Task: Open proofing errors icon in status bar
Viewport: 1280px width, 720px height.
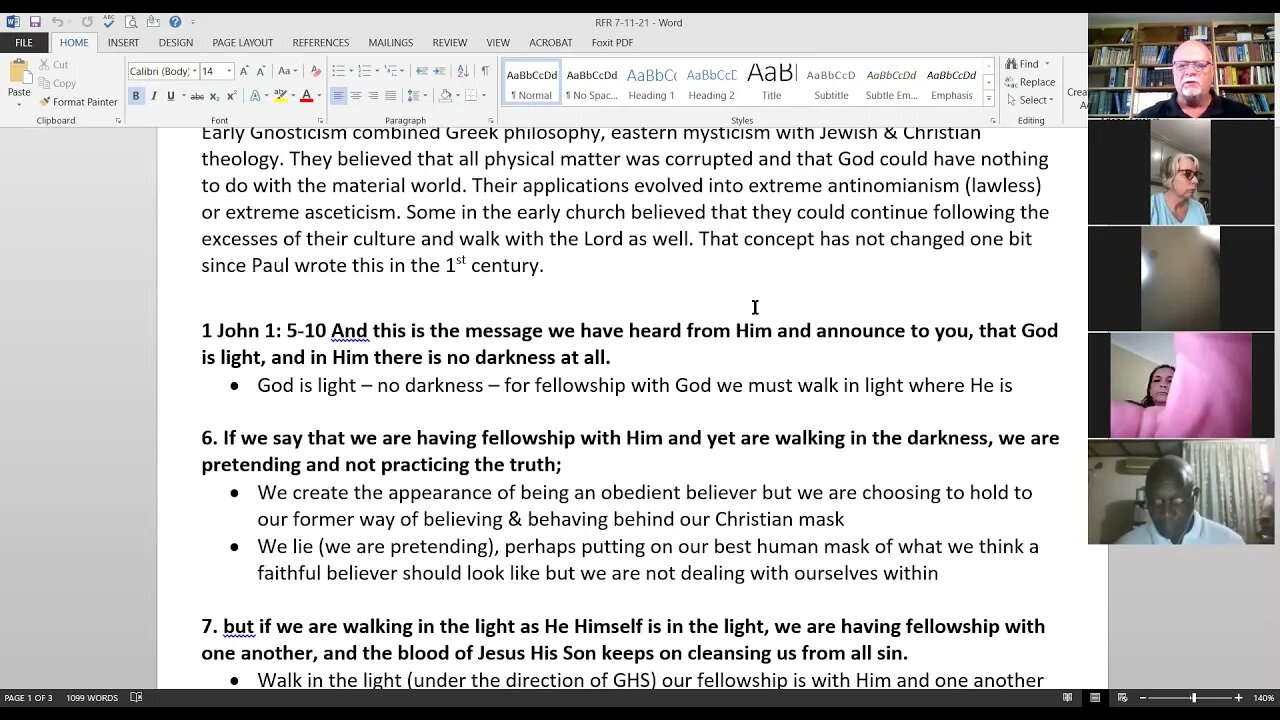Action: 136,698
